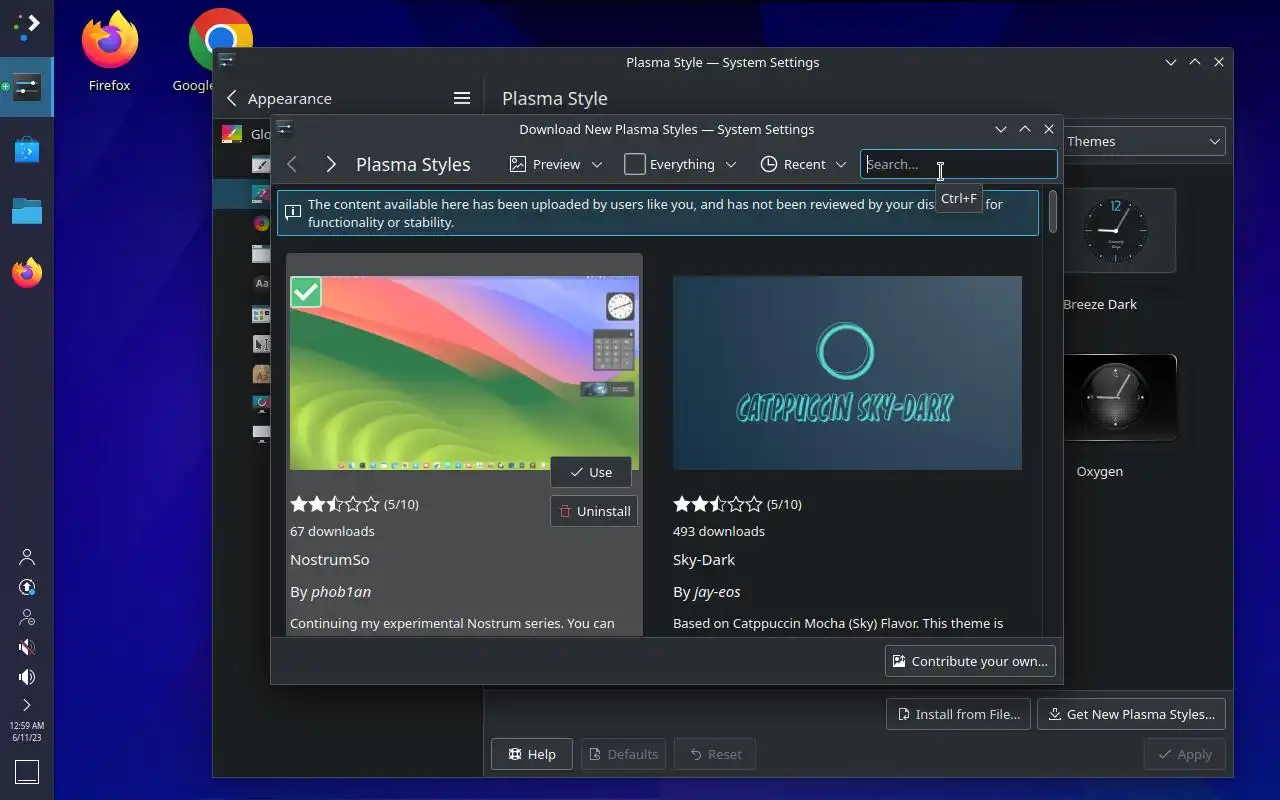This screenshot has height=800, width=1280.
Task: Open the system updates tray icon
Action: [x=27, y=587]
